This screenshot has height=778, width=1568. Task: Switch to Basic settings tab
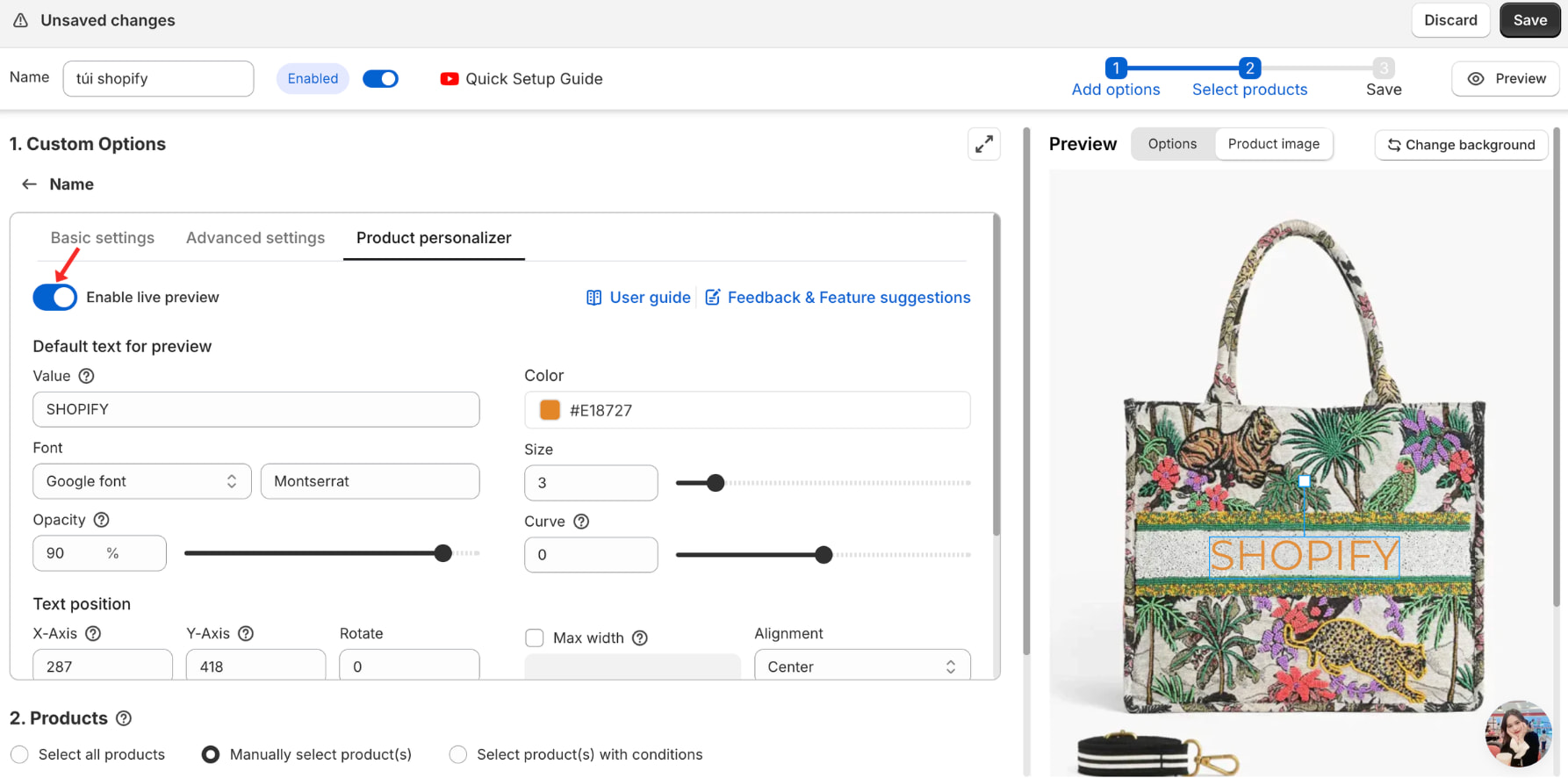pyautogui.click(x=103, y=238)
